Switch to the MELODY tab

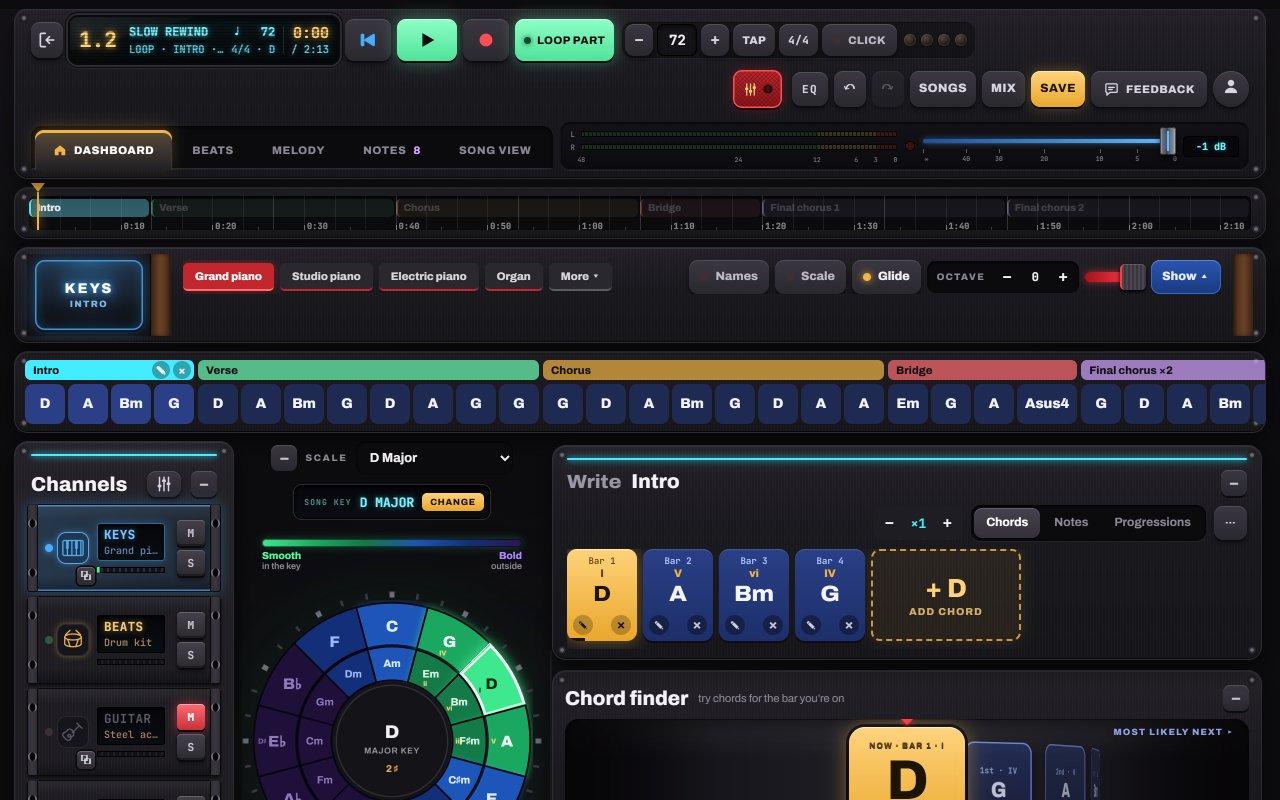click(298, 150)
